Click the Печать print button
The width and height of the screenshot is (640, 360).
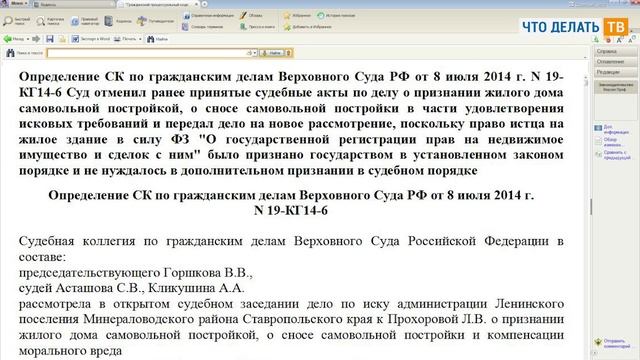click(125, 39)
